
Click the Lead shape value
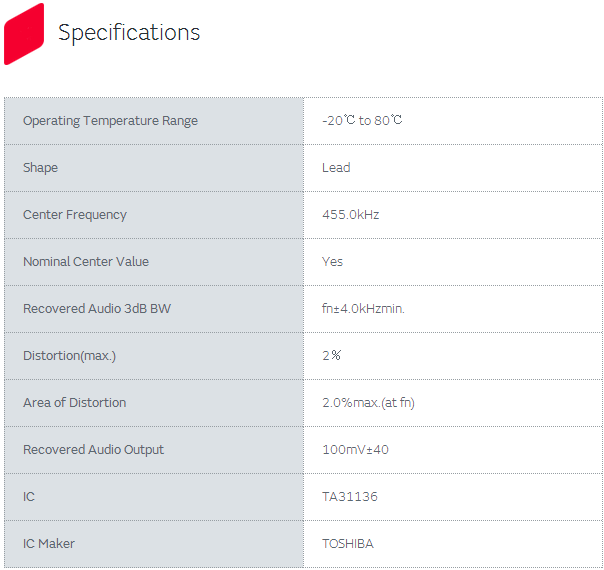coord(336,168)
